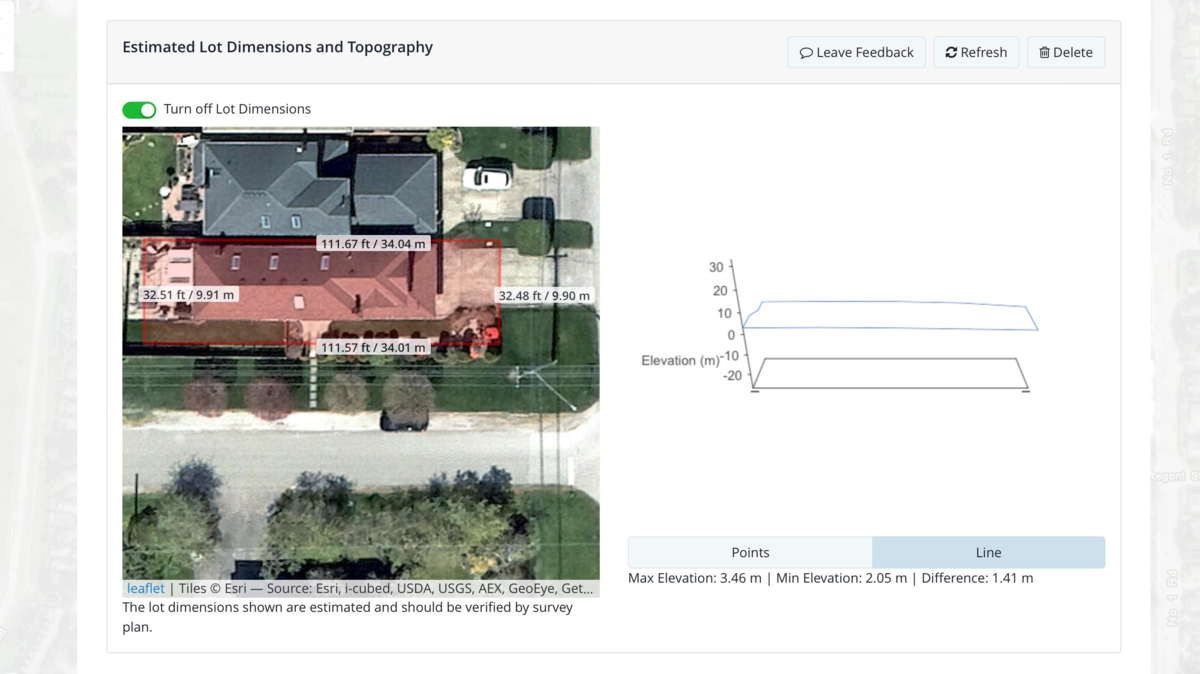Viewport: 1200px width, 674px height.
Task: Click the circular arrows Refresh icon
Action: pos(951,53)
